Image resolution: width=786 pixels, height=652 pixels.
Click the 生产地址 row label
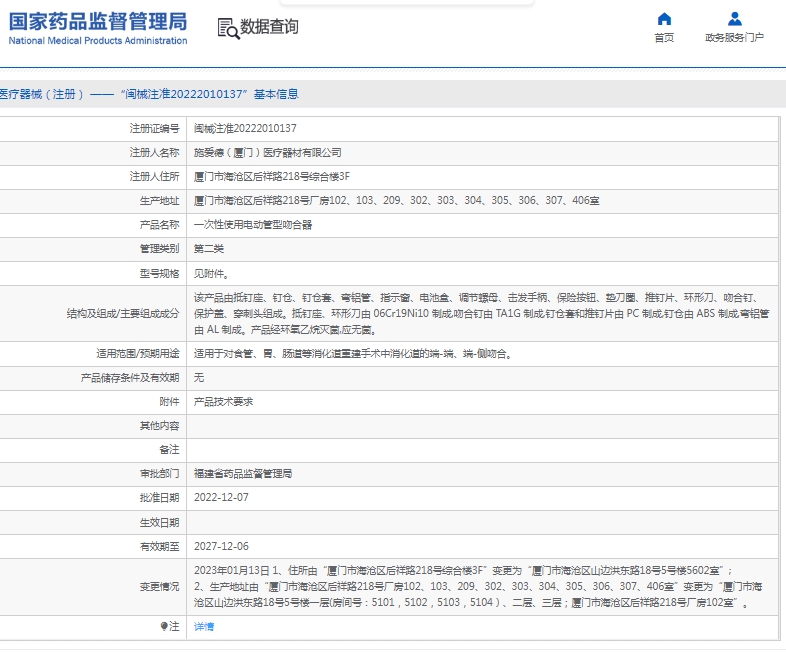(x=159, y=200)
